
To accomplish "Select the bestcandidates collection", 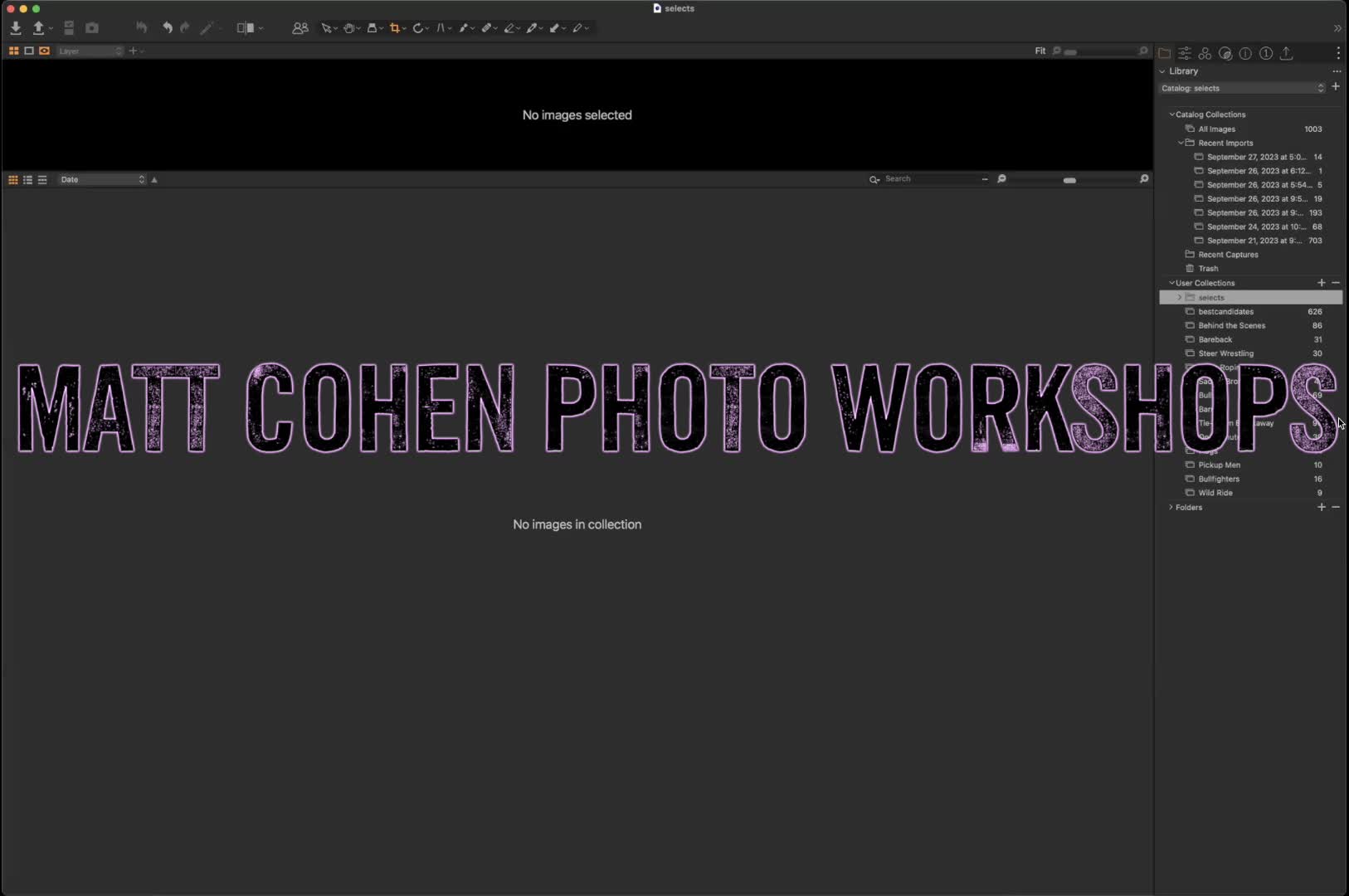I will pos(1225,311).
